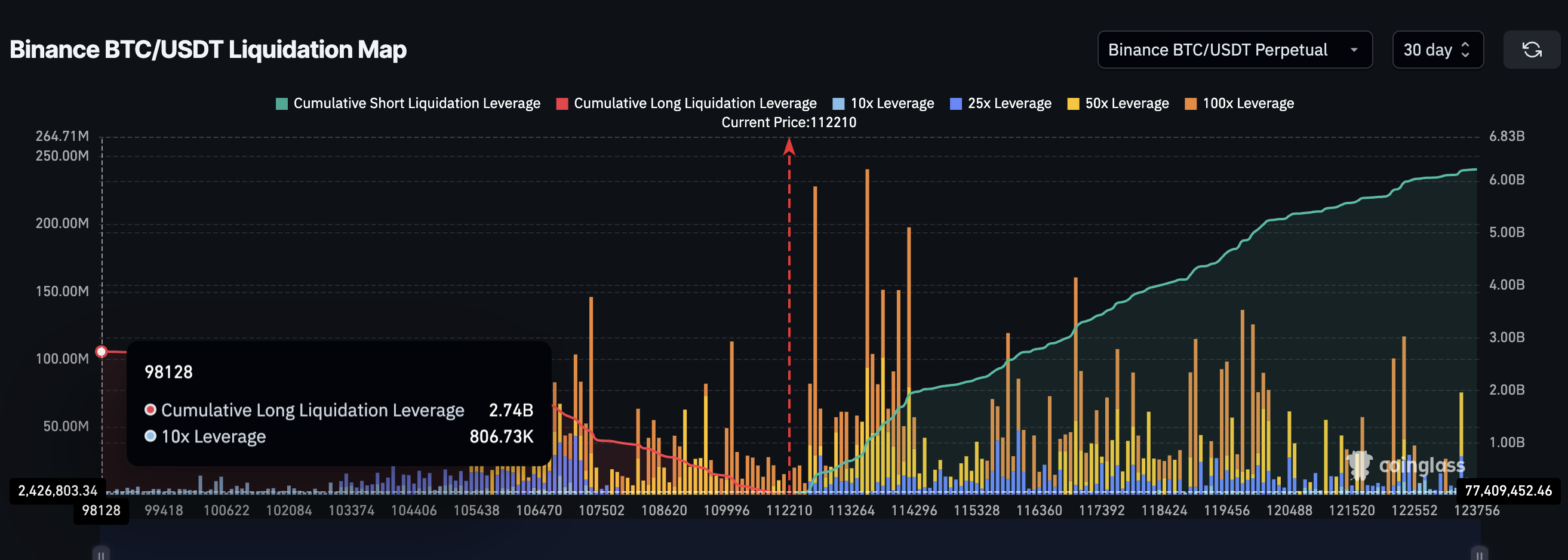
Task: Open the Binance BTC/USDT Perpetual dropdown
Action: point(1235,50)
